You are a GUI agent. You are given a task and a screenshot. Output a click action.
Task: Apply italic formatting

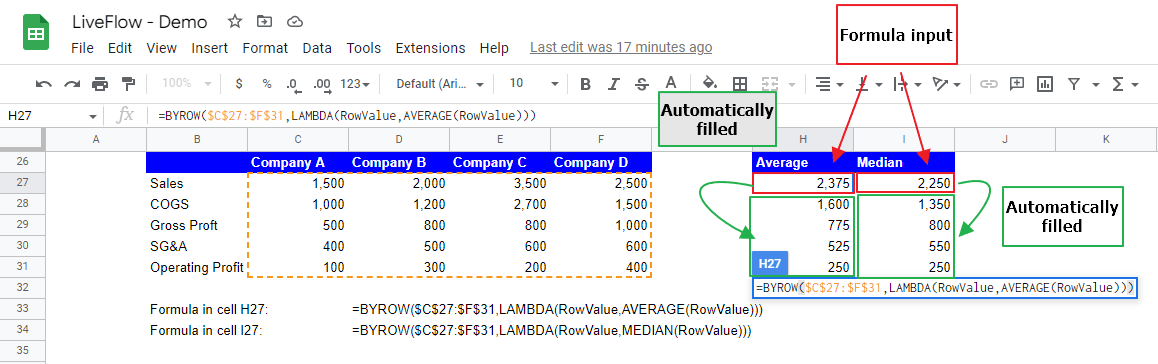pyautogui.click(x=614, y=84)
